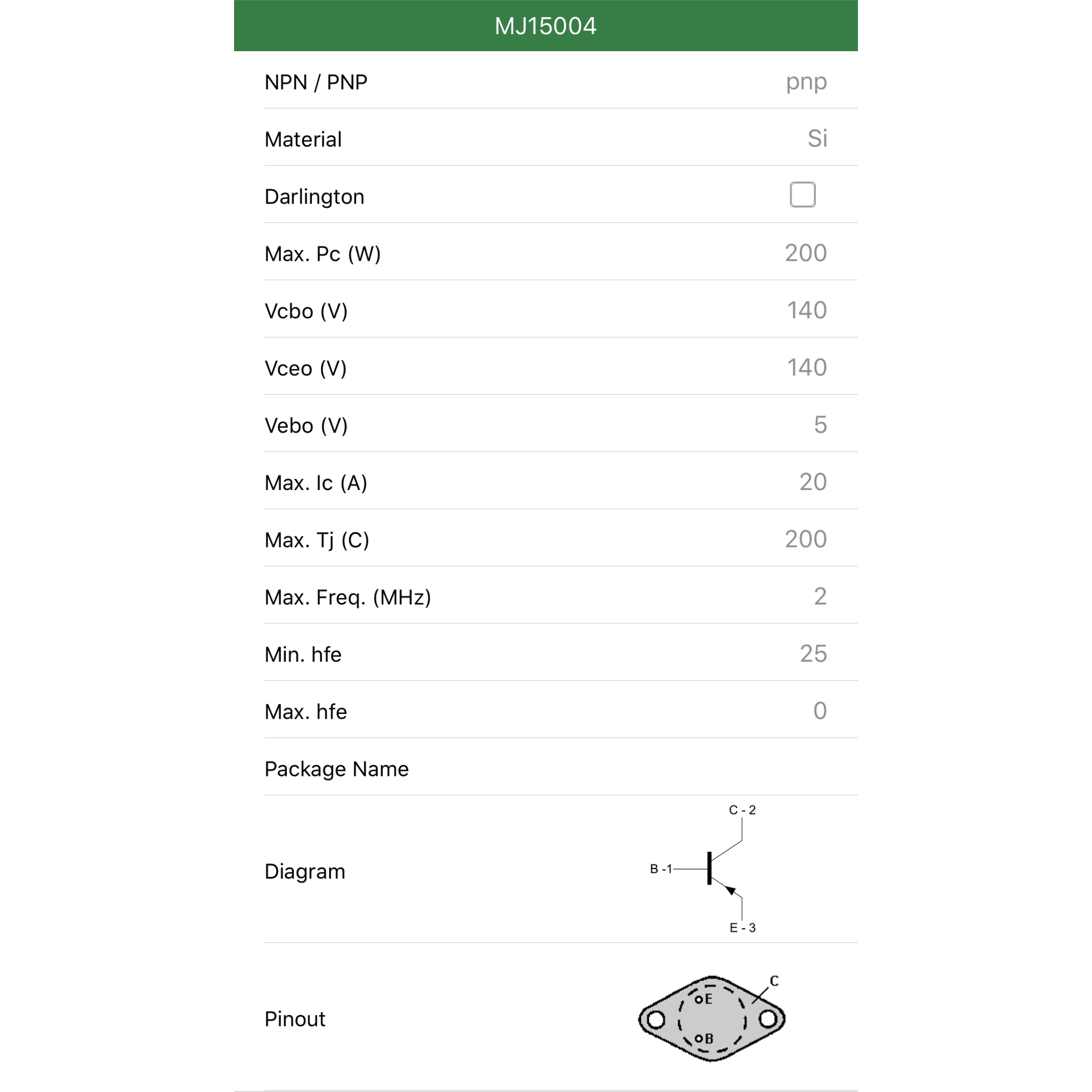The height and width of the screenshot is (1092, 1092).
Task: Tap the Vcbo (V) value 140
Action: click(807, 310)
